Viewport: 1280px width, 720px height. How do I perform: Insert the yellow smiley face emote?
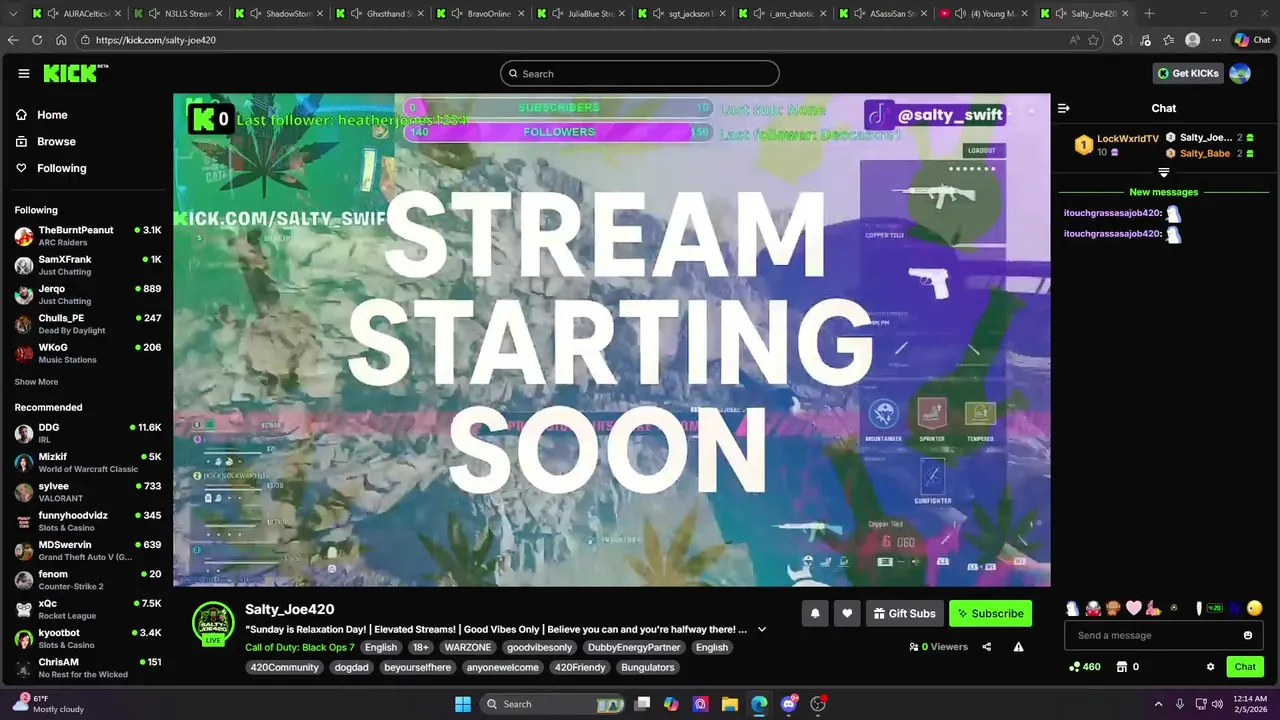(x=1255, y=608)
